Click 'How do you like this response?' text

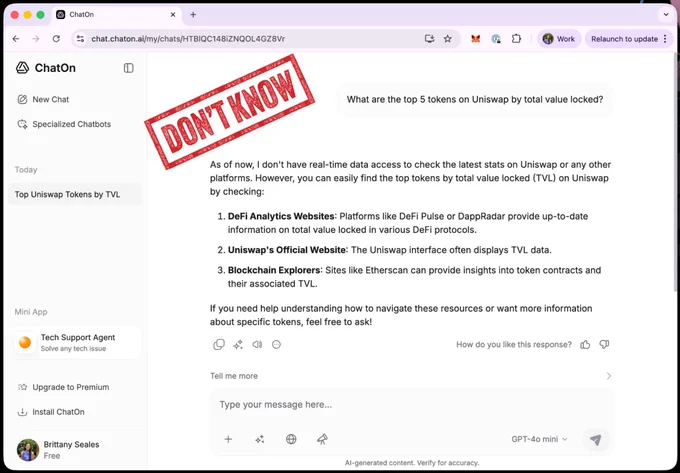point(514,345)
